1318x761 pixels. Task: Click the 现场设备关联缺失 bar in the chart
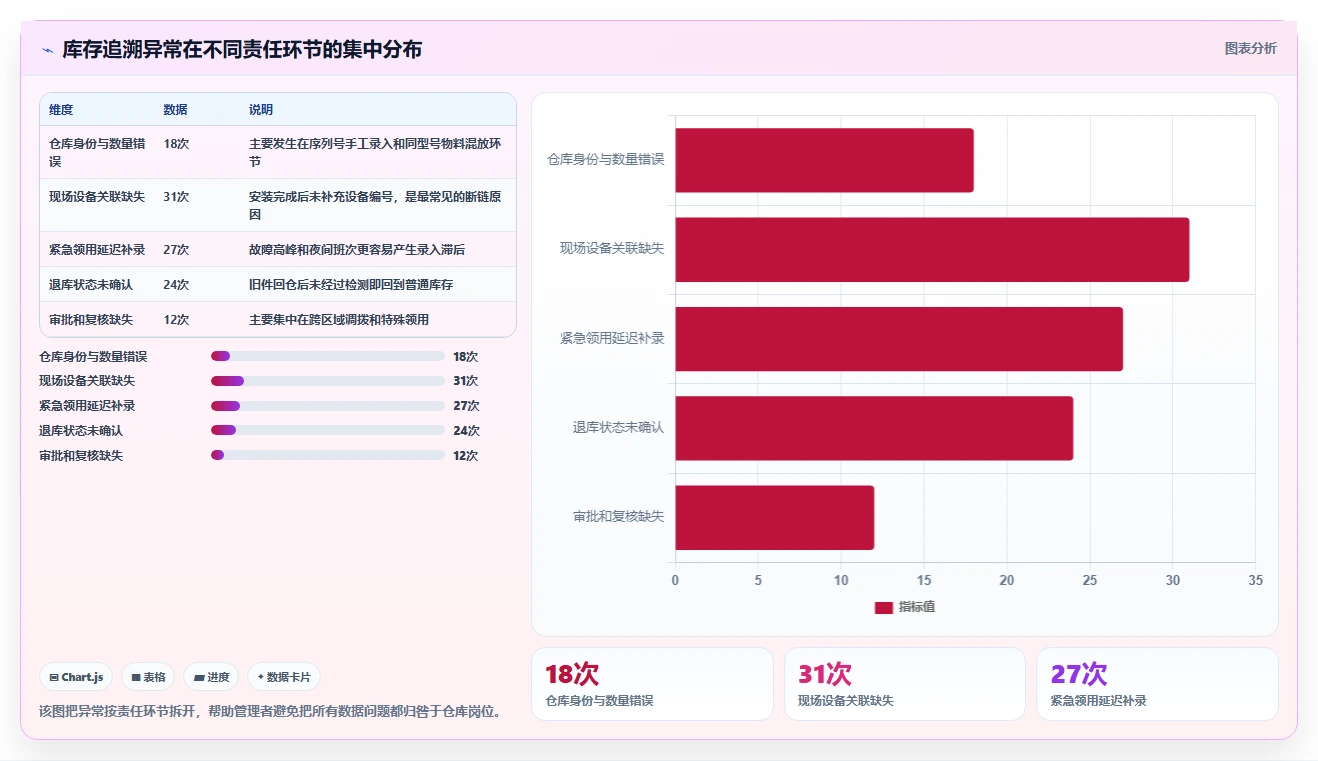click(932, 249)
